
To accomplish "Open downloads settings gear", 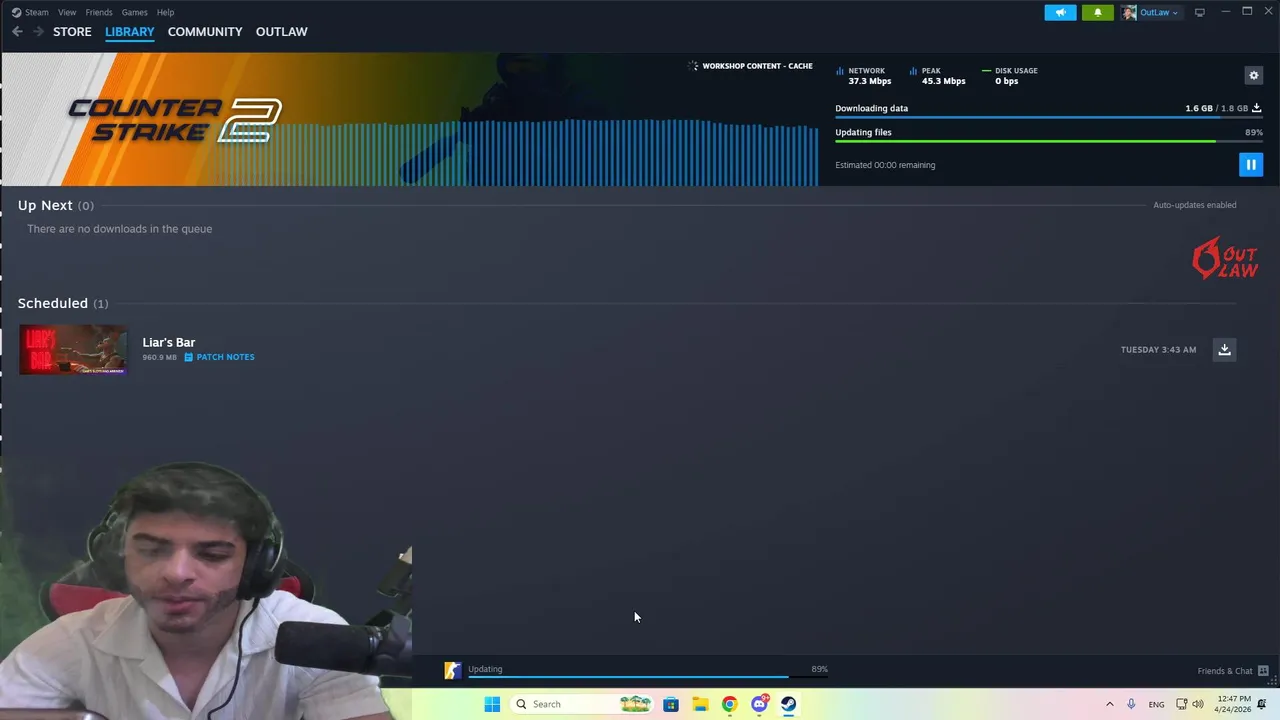I will click(1253, 75).
